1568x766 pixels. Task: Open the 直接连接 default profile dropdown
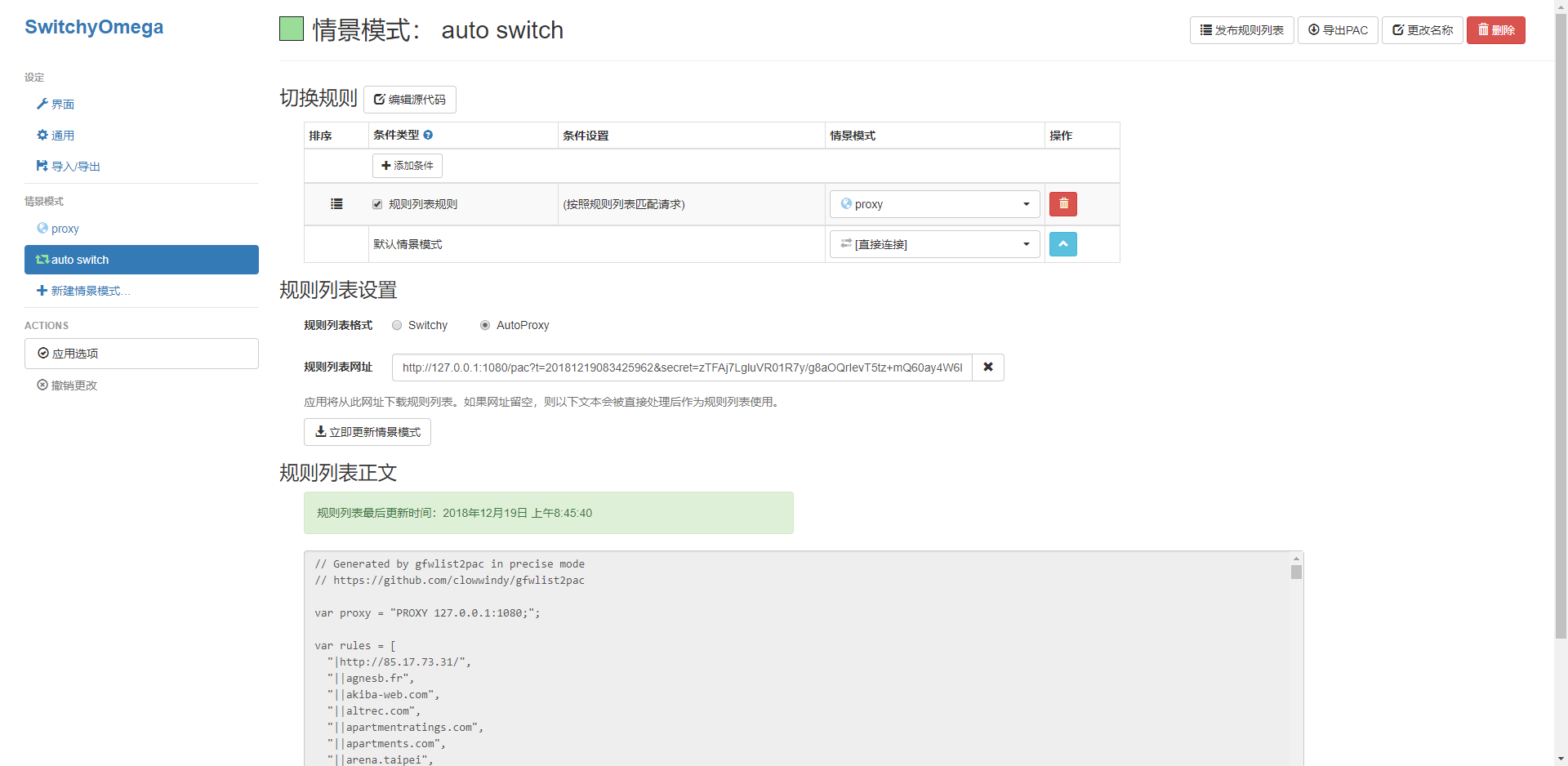tap(935, 244)
